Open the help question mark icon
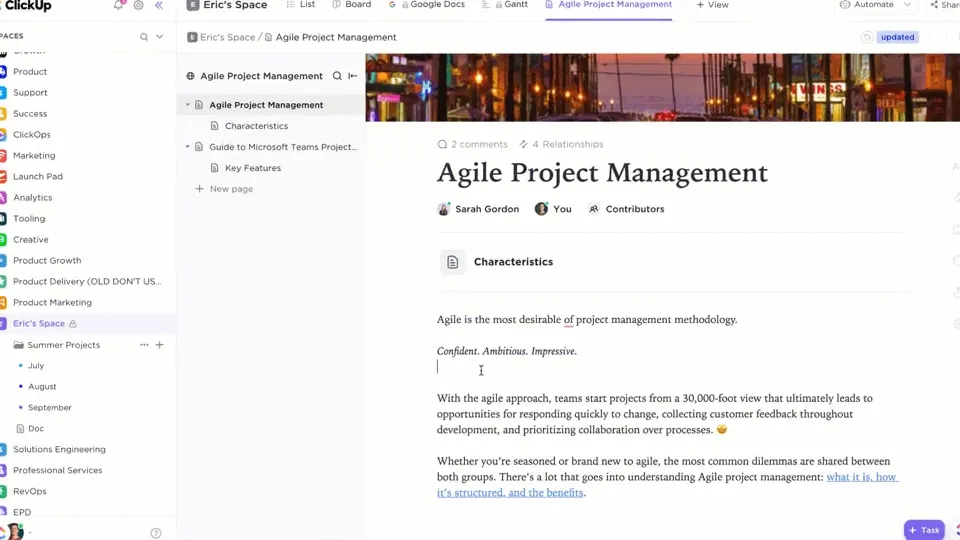Viewport: 960px width, 540px height. 156,533
